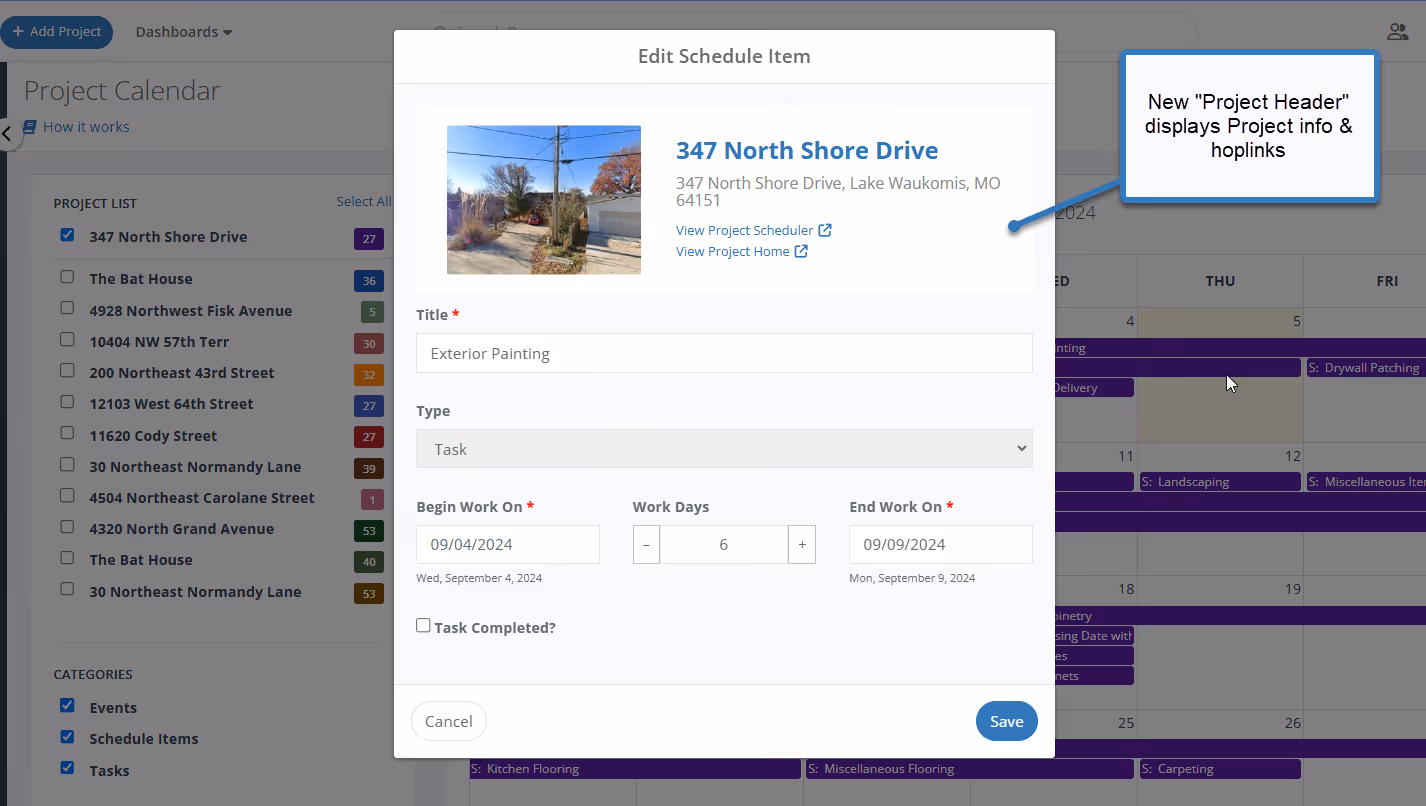This screenshot has width=1426, height=806.
Task: Toggle the Task Completed checkbox
Action: click(423, 625)
